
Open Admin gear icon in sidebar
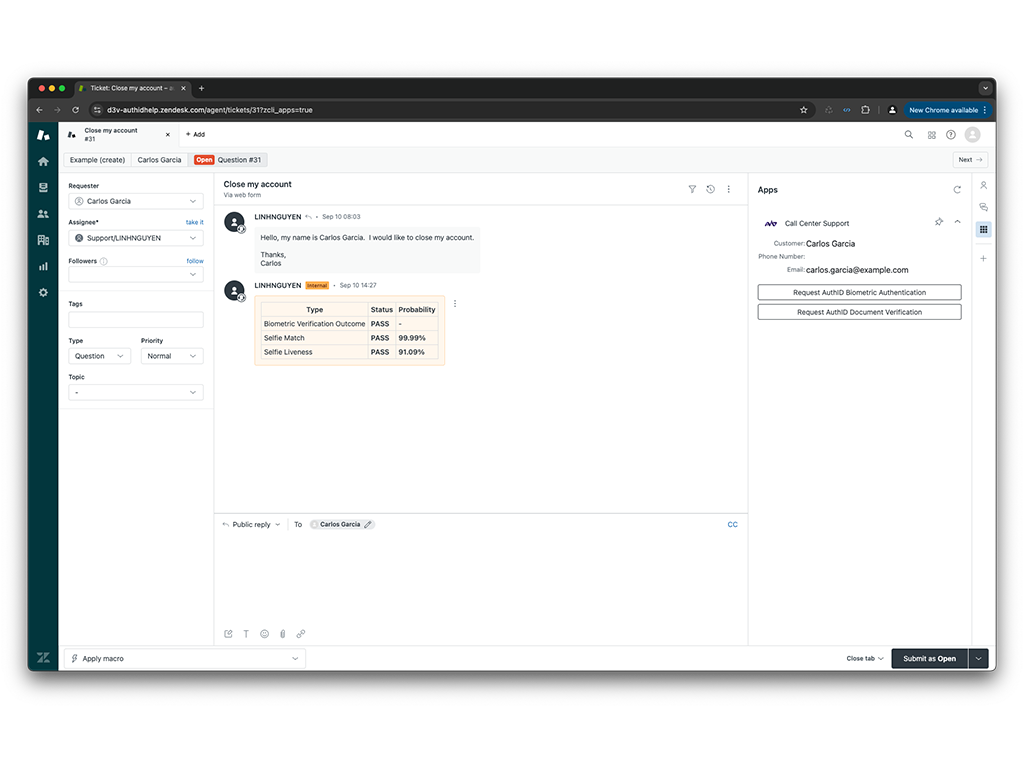(43, 292)
